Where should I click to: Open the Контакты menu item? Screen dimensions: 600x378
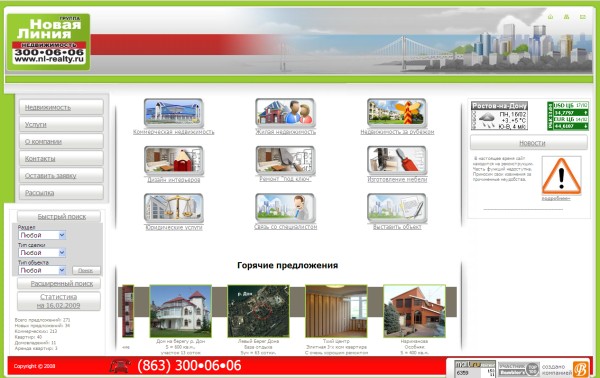(x=61, y=158)
